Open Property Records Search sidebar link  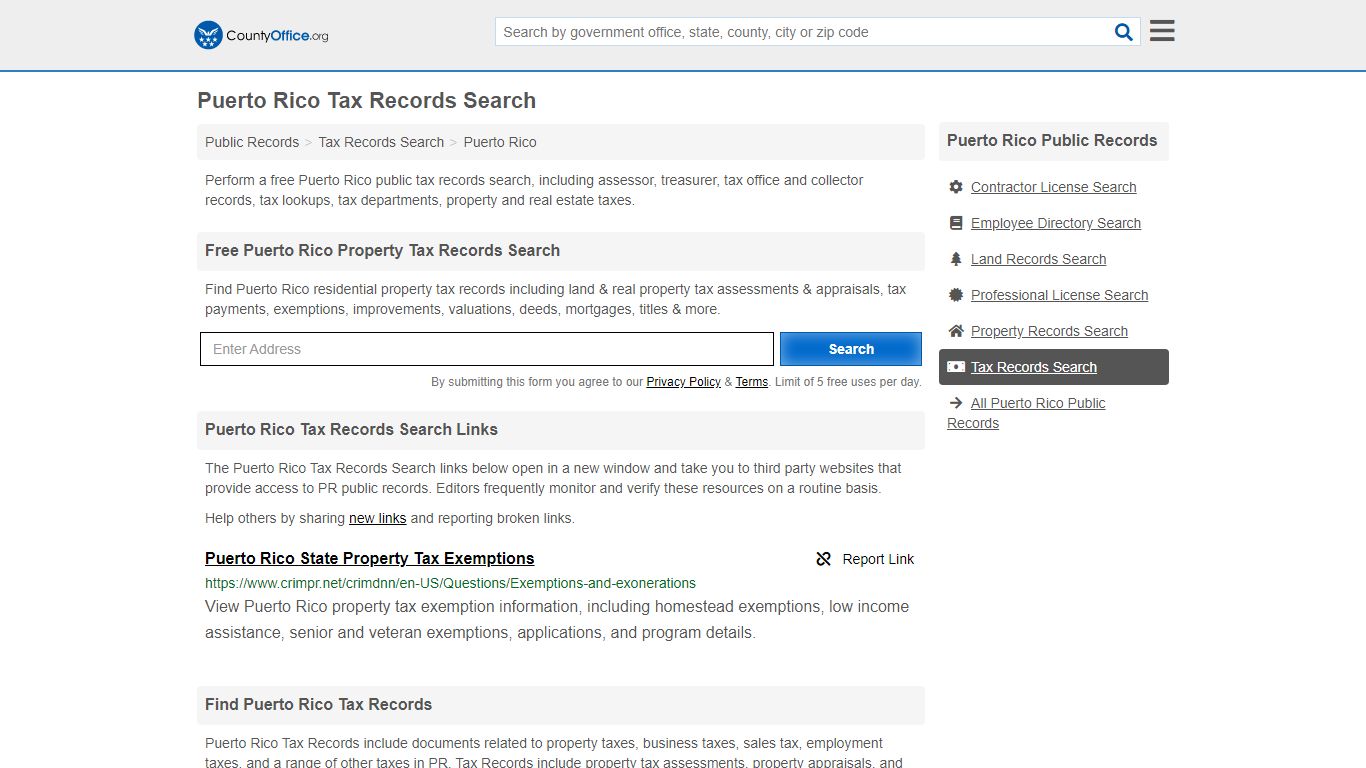tap(1049, 331)
